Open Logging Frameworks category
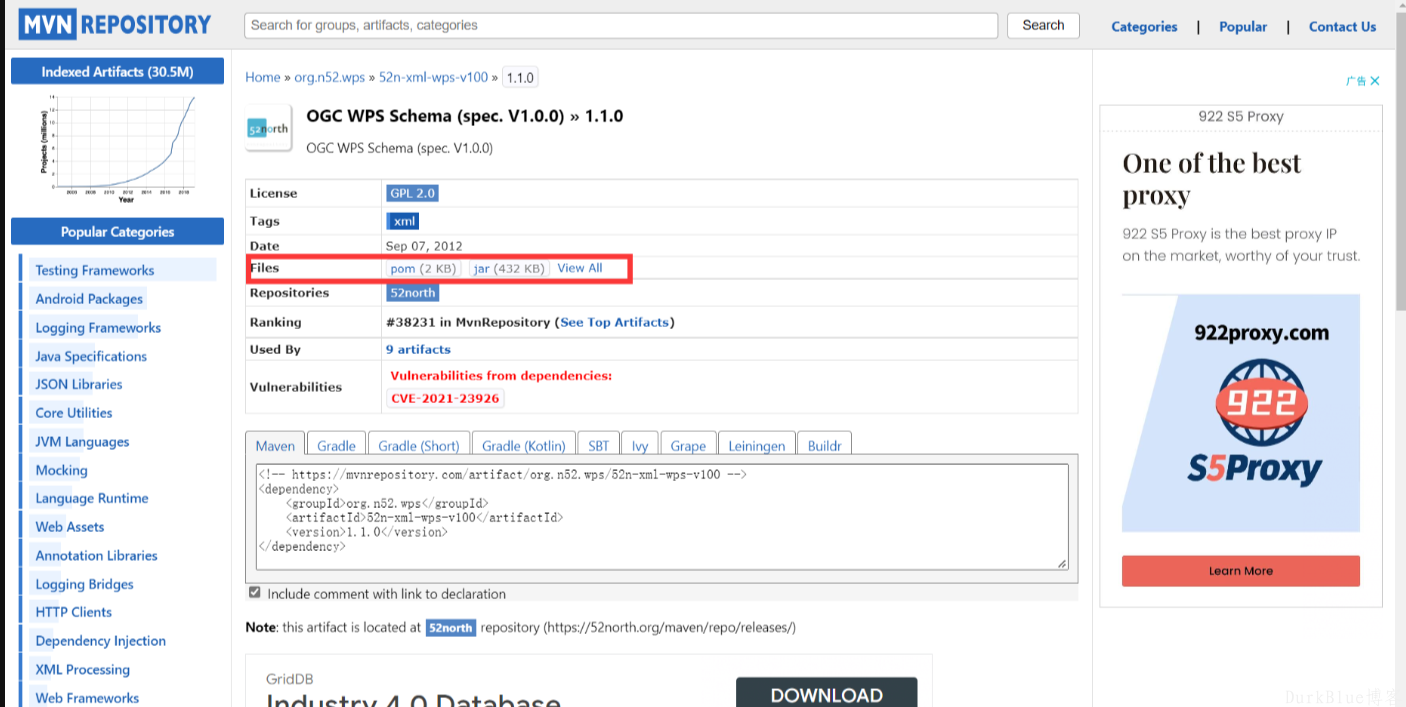The width and height of the screenshot is (1406, 707). [x=98, y=327]
